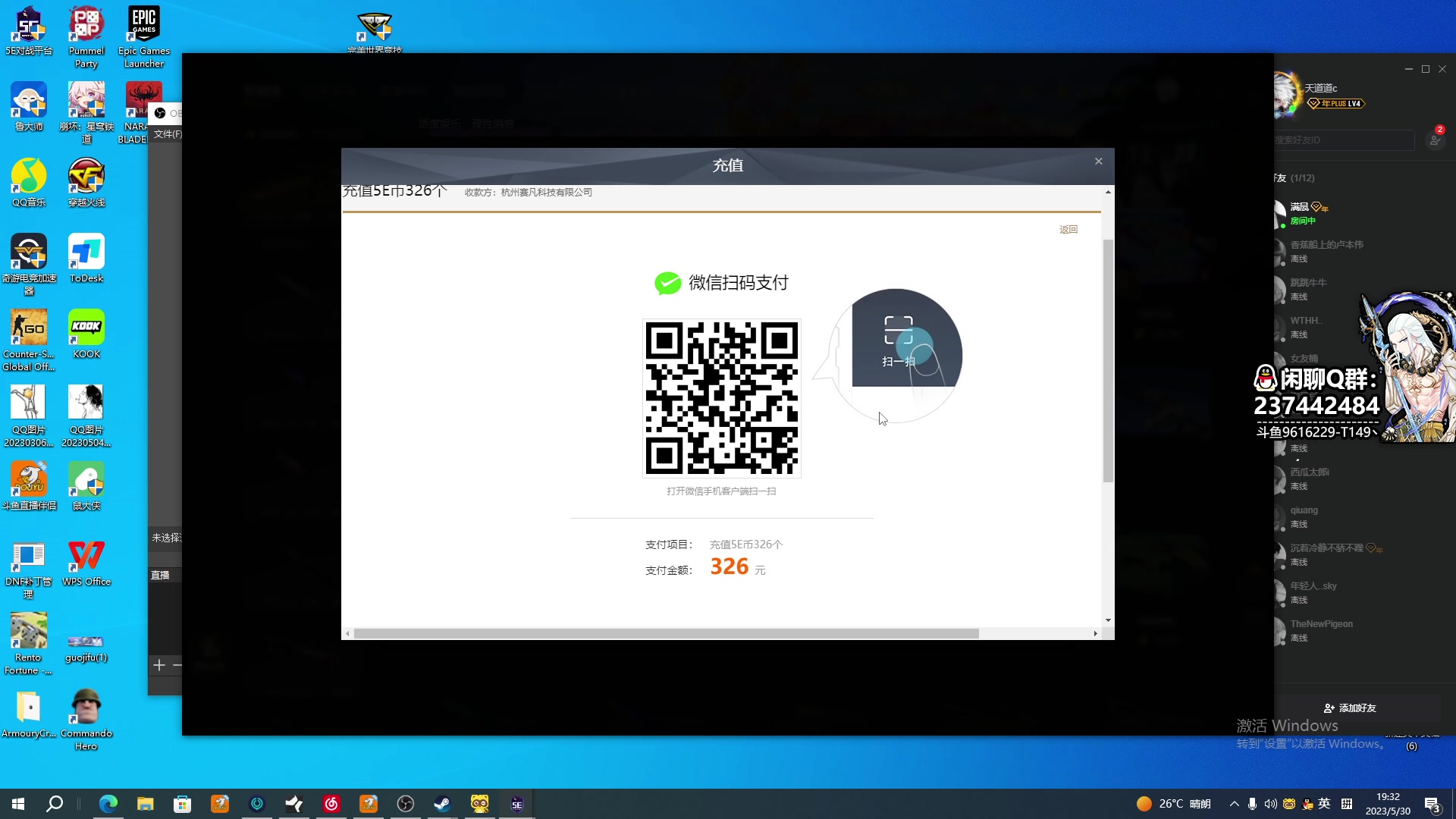Open Counter-Strike Global Offensive desktop icon
Screen dimensions: 1456x819
[29, 340]
